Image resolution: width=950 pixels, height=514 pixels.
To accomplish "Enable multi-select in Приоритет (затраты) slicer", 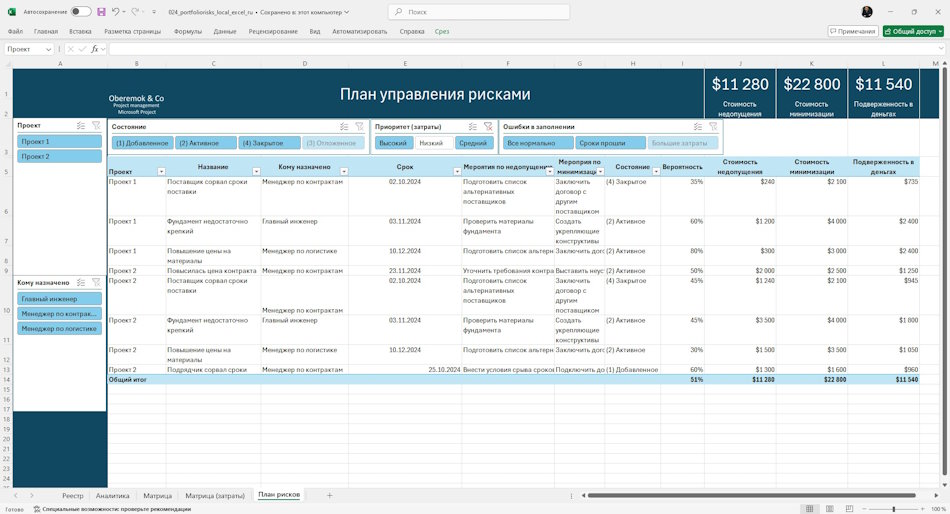I will point(473,127).
